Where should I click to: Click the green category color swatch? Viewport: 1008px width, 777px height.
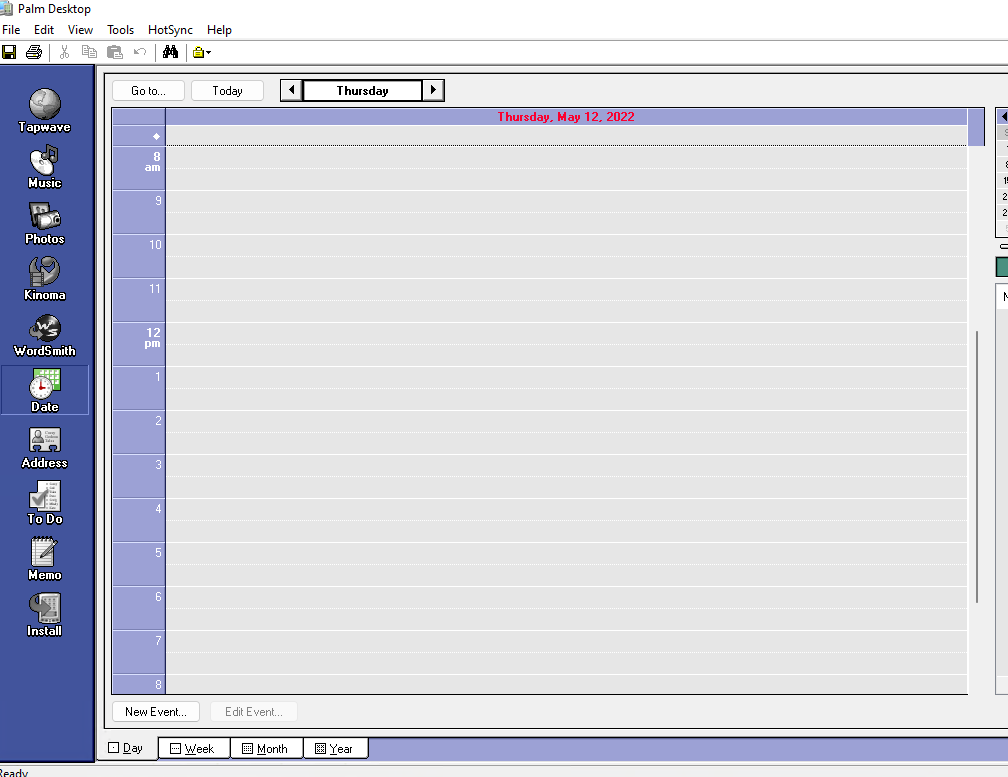1000,267
